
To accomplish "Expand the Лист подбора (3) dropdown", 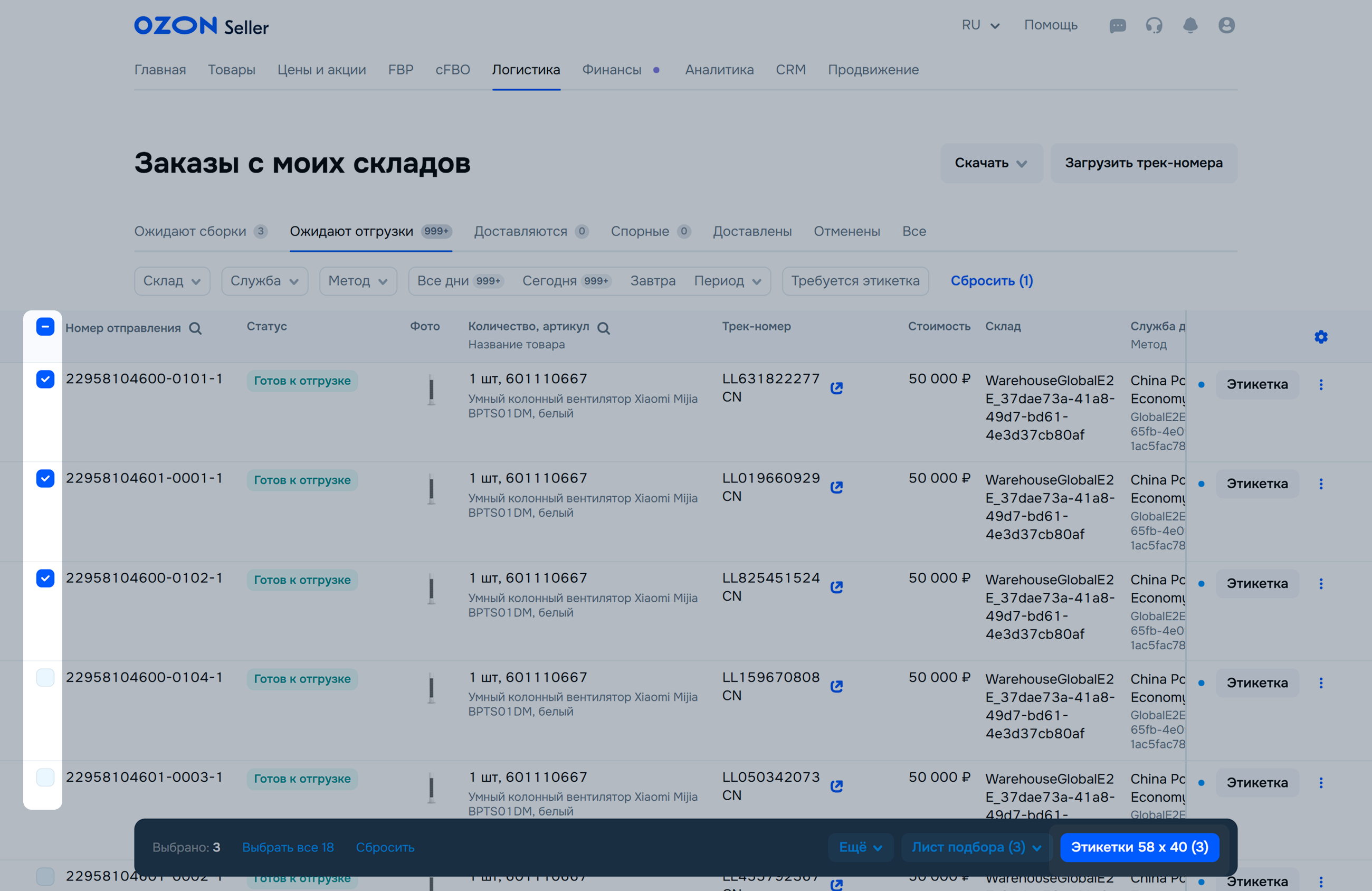I will (x=975, y=847).
